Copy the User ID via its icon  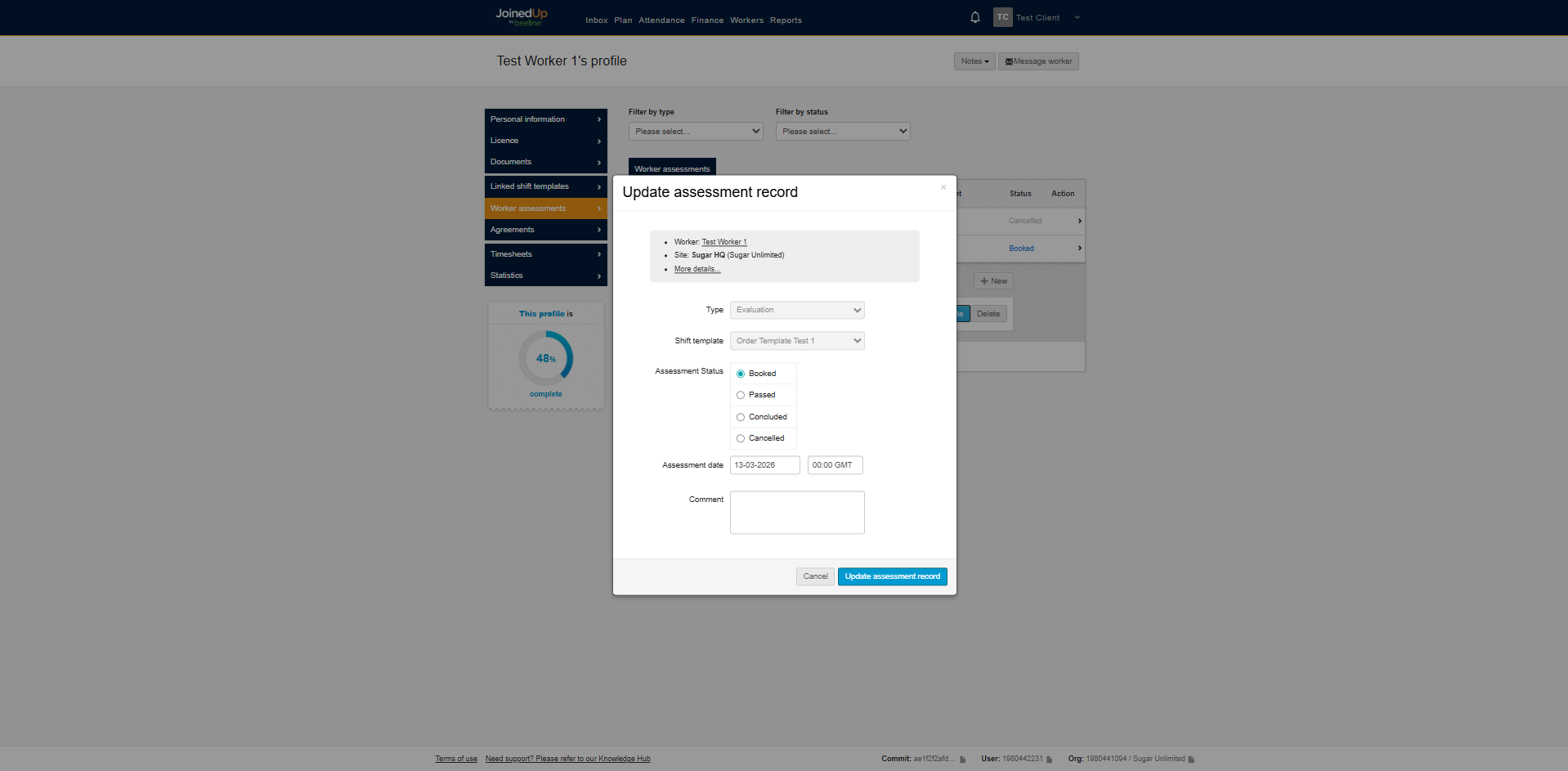[1050, 760]
